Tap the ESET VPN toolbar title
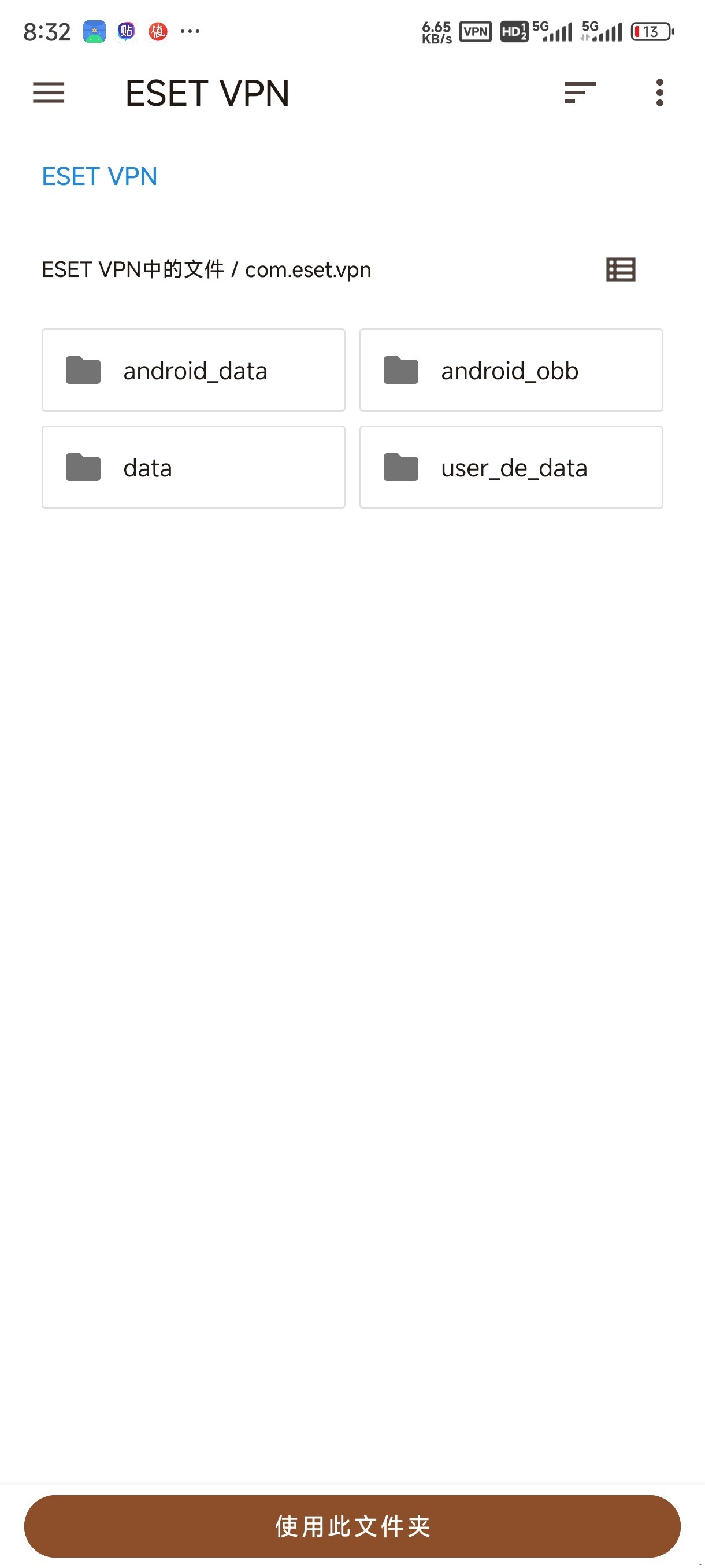The height and width of the screenshot is (1568, 705). point(207,93)
